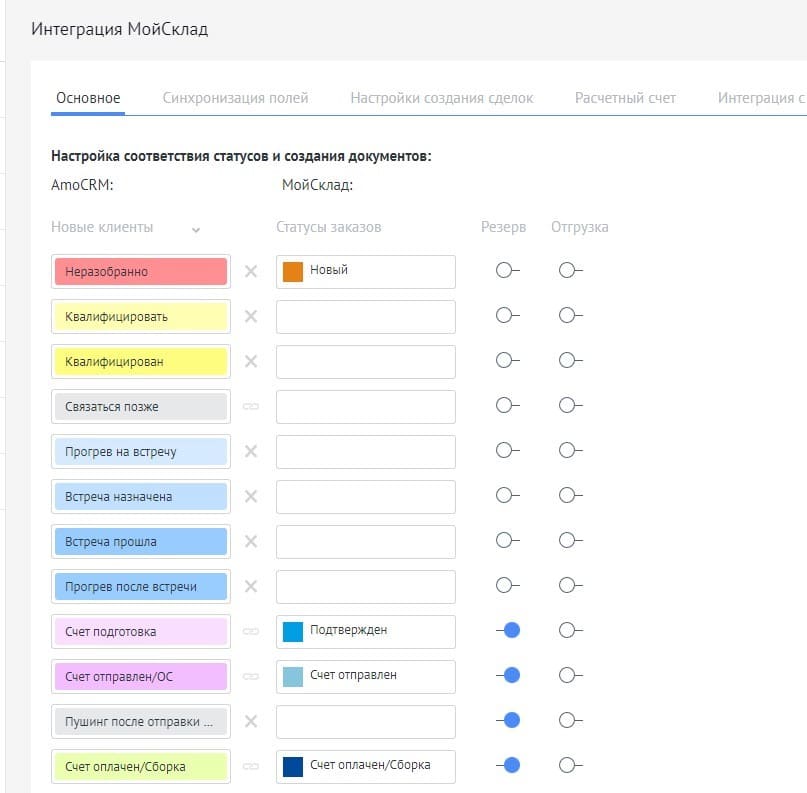
Task: Click X icon beside Квалифицировать
Action: click(x=251, y=316)
